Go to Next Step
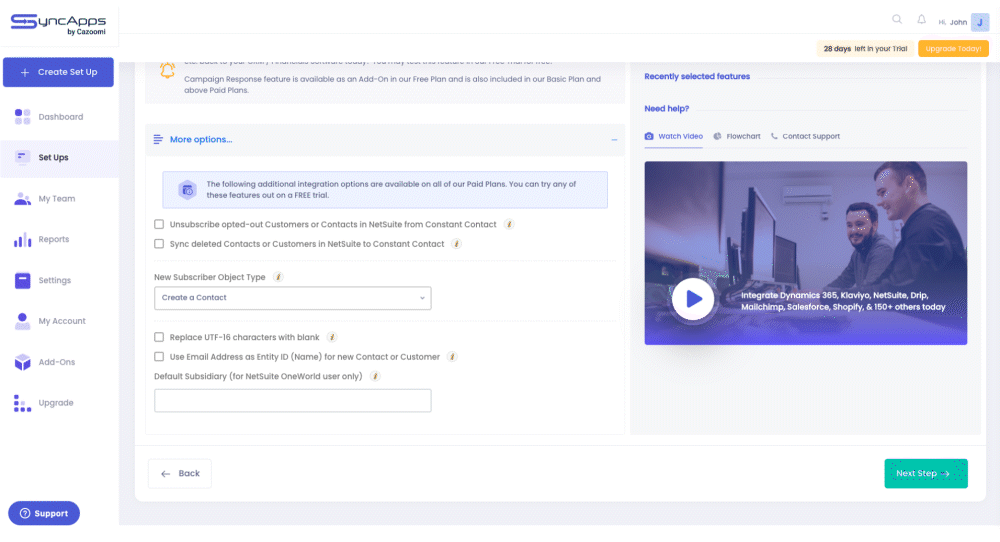Screen dimensions: 1000x542 point(925,473)
